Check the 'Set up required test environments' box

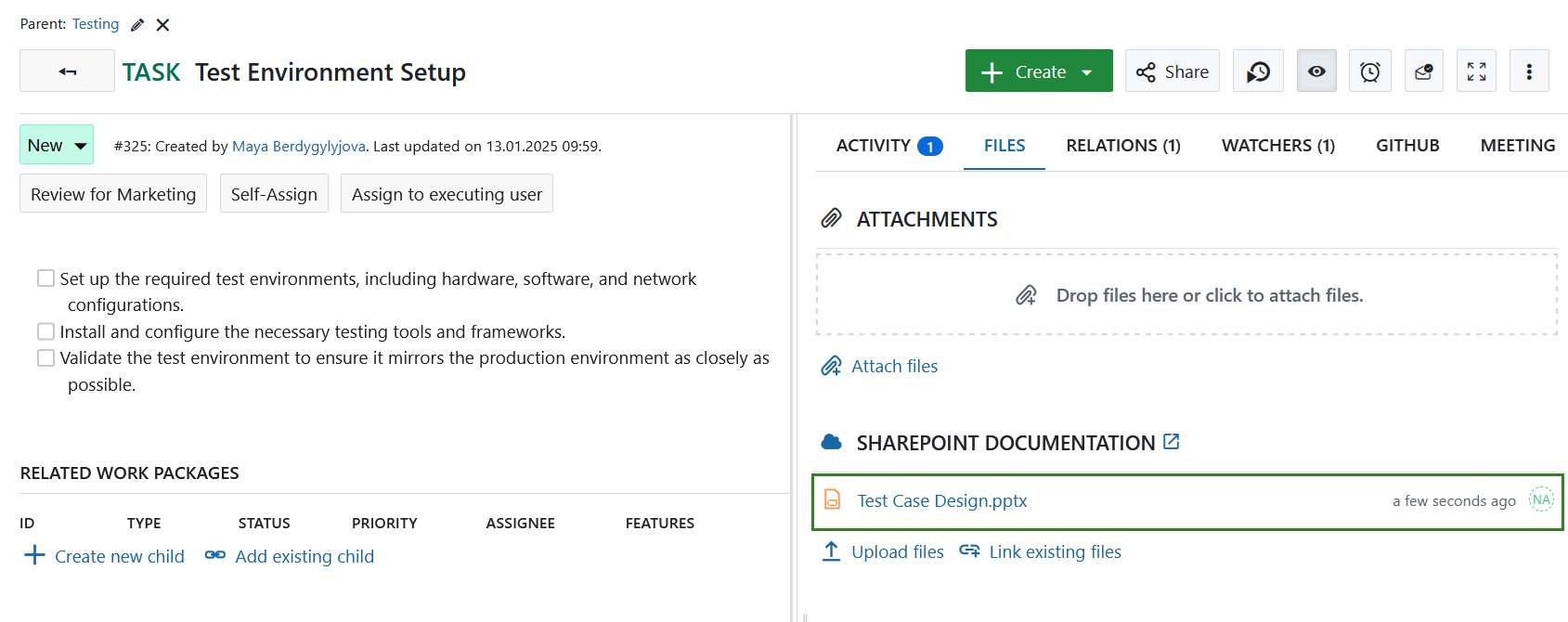coord(45,279)
